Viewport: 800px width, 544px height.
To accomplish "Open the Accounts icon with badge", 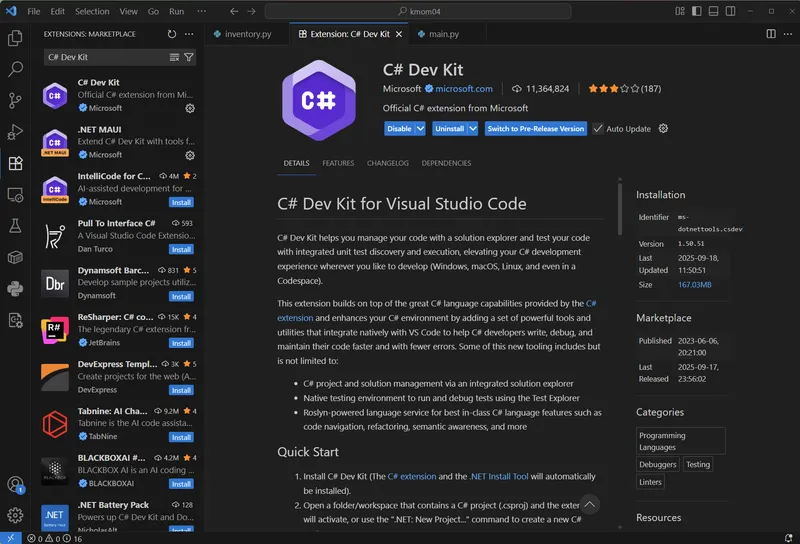I will (x=15, y=485).
